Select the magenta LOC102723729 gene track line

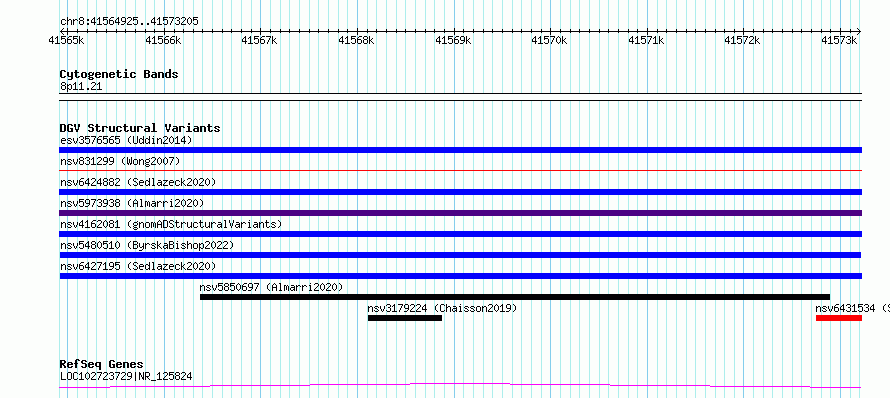460,386
